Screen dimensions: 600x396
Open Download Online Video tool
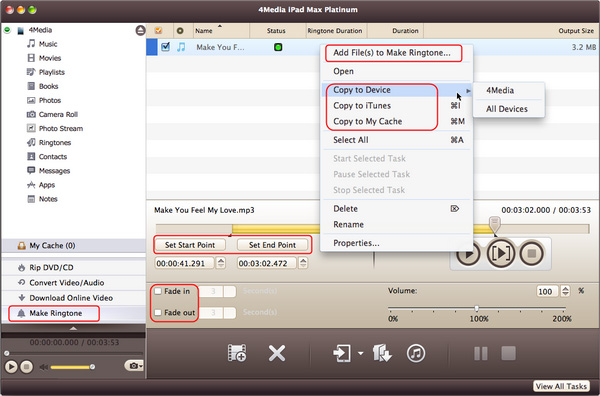(x=73, y=298)
